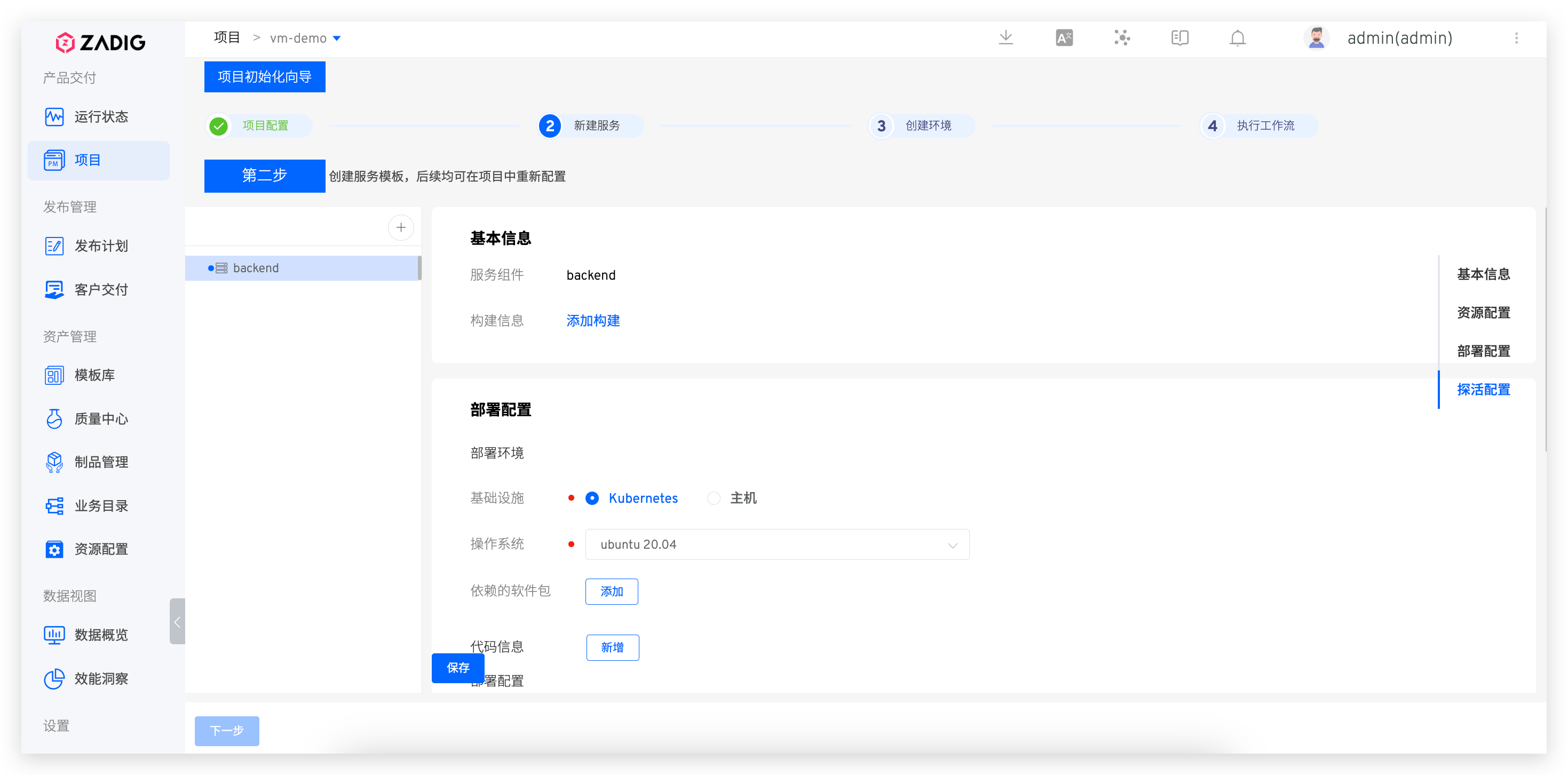Screen dimensions: 1568x775
Task: Click the plus icon to add service
Action: (x=400, y=228)
